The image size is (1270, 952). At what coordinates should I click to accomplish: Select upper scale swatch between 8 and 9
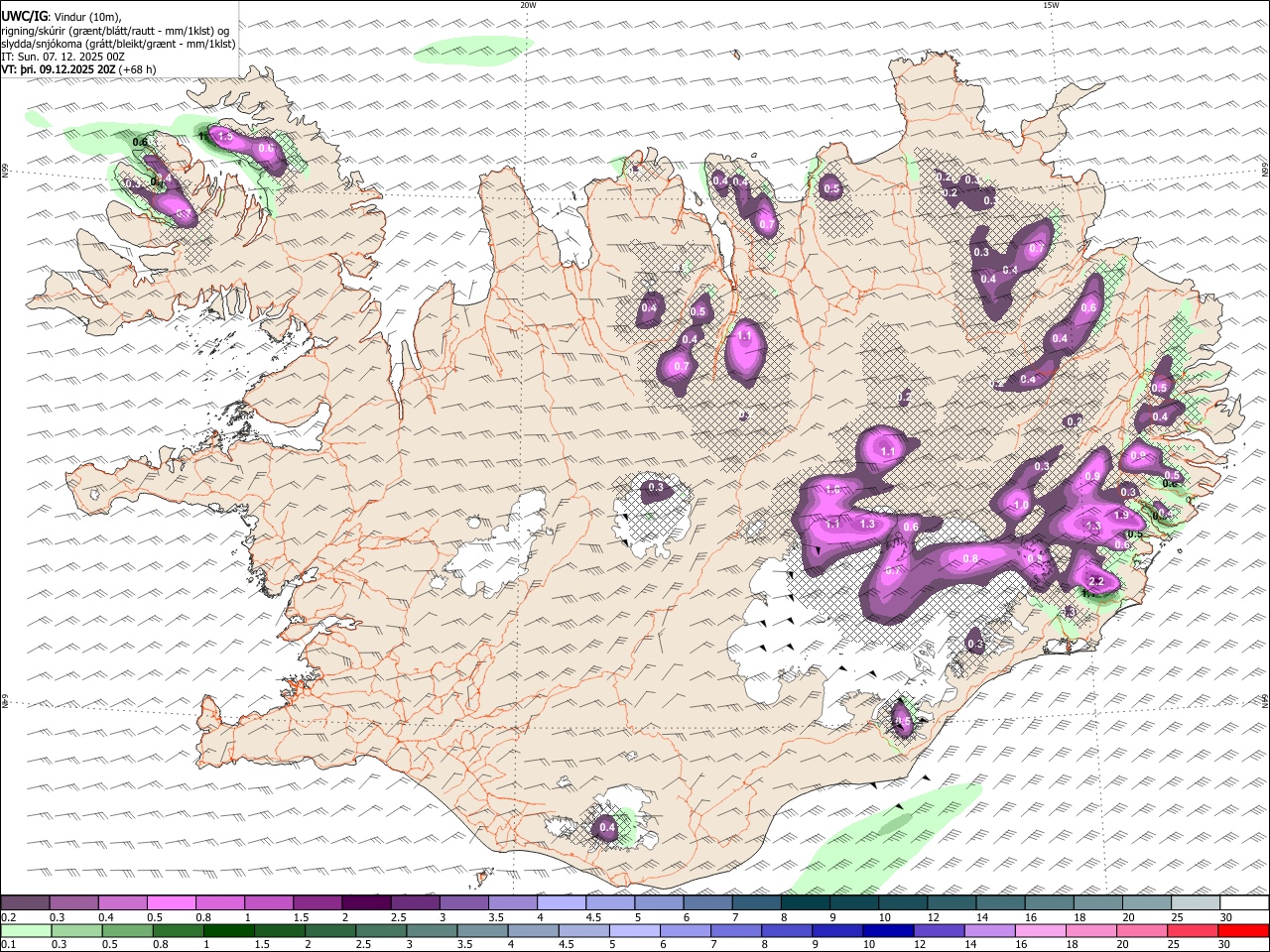pos(806,903)
